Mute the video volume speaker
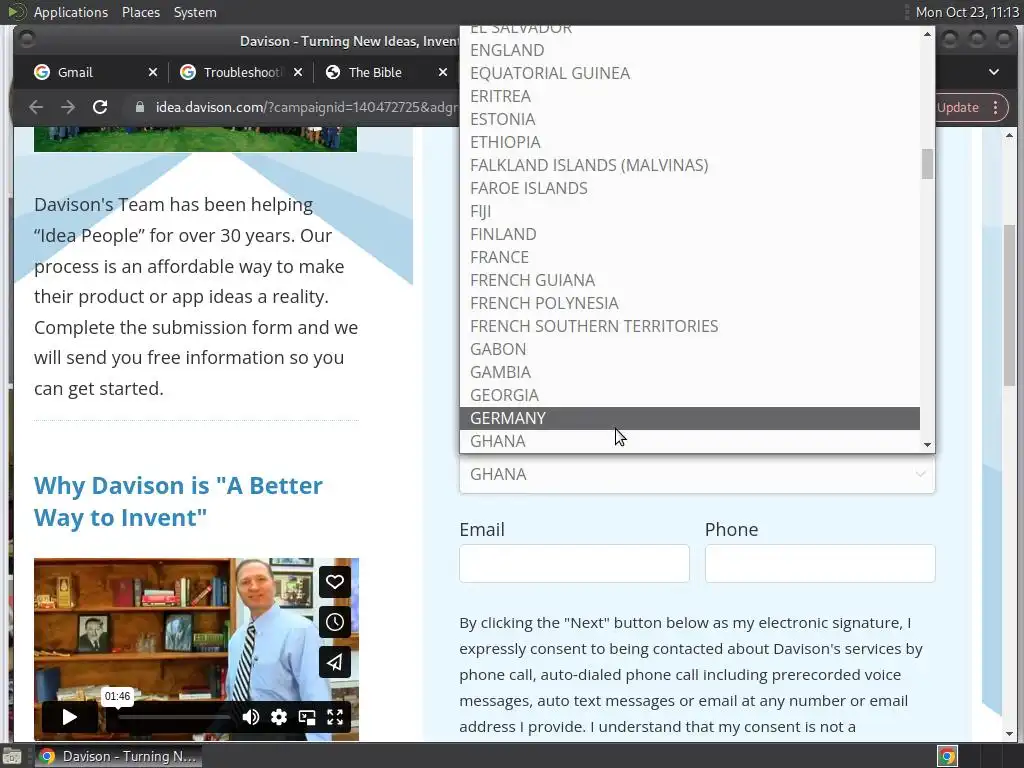 pos(251,717)
